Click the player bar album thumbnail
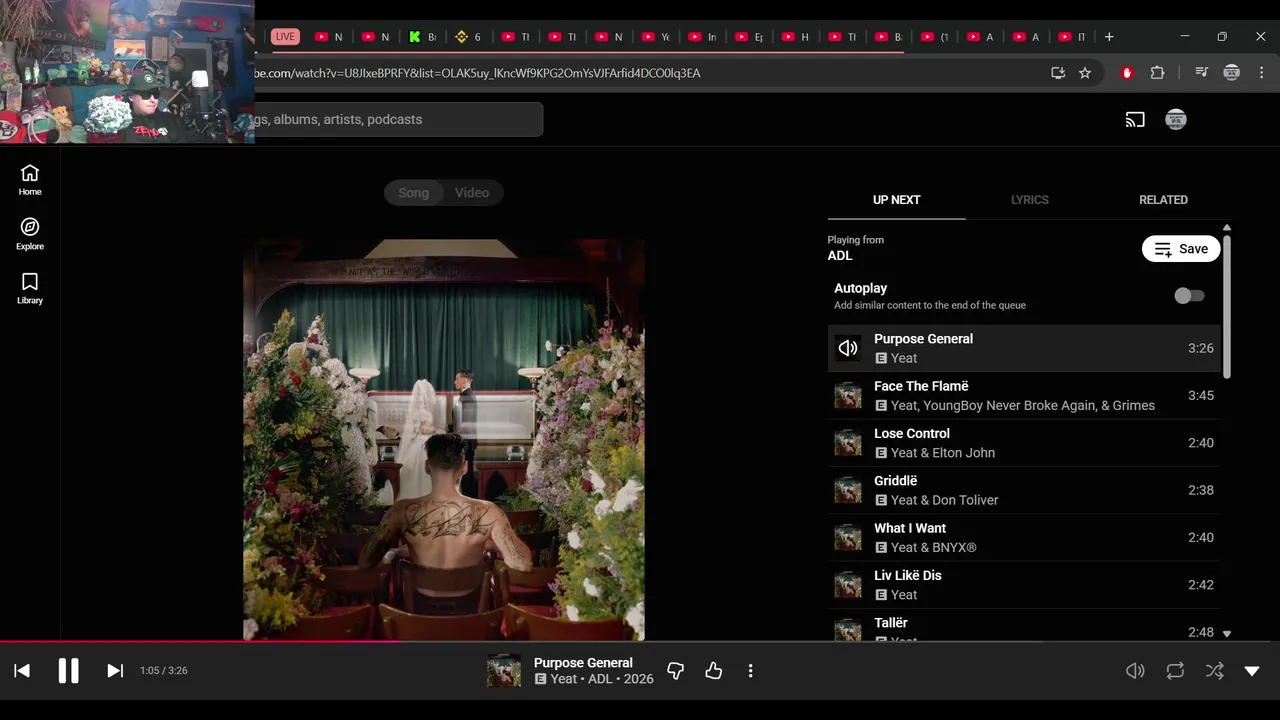Screen dimensions: 1280x720 click(504, 671)
